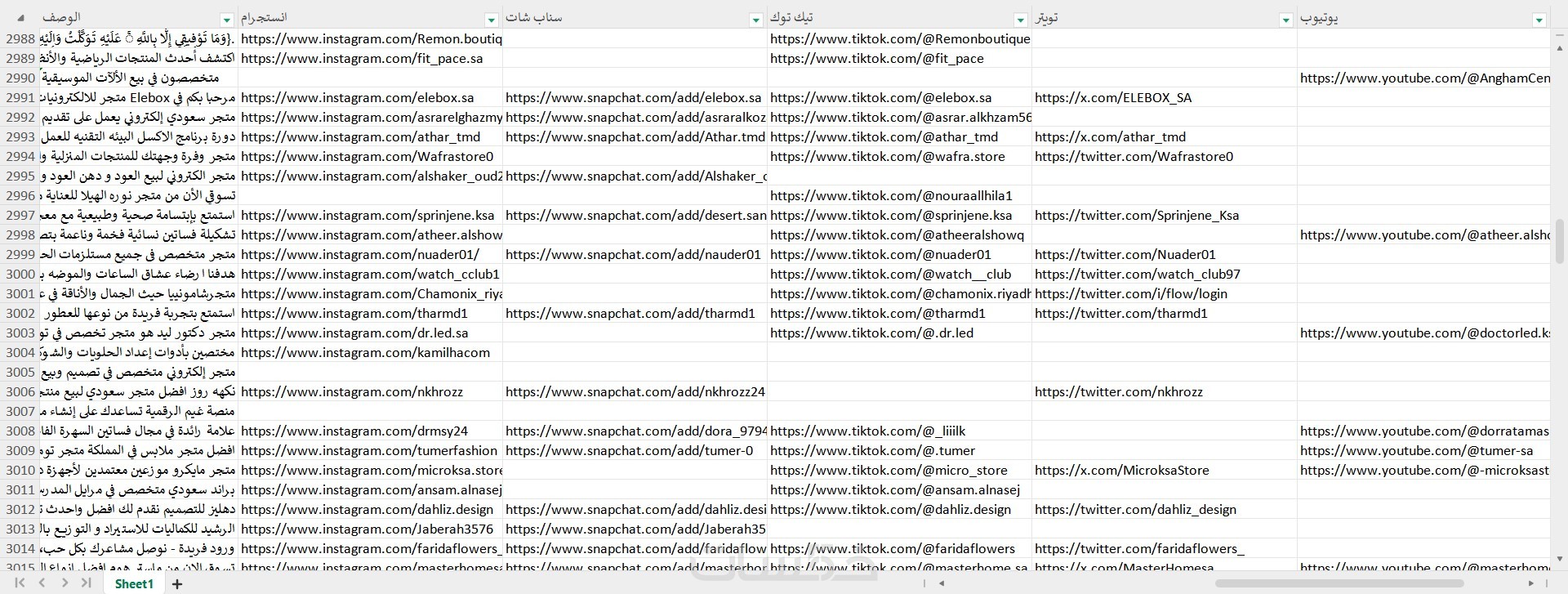The image size is (1568, 594).
Task: Click the cell "https://www.tiktok.com/@ansam.alnasej"
Action: (x=899, y=490)
